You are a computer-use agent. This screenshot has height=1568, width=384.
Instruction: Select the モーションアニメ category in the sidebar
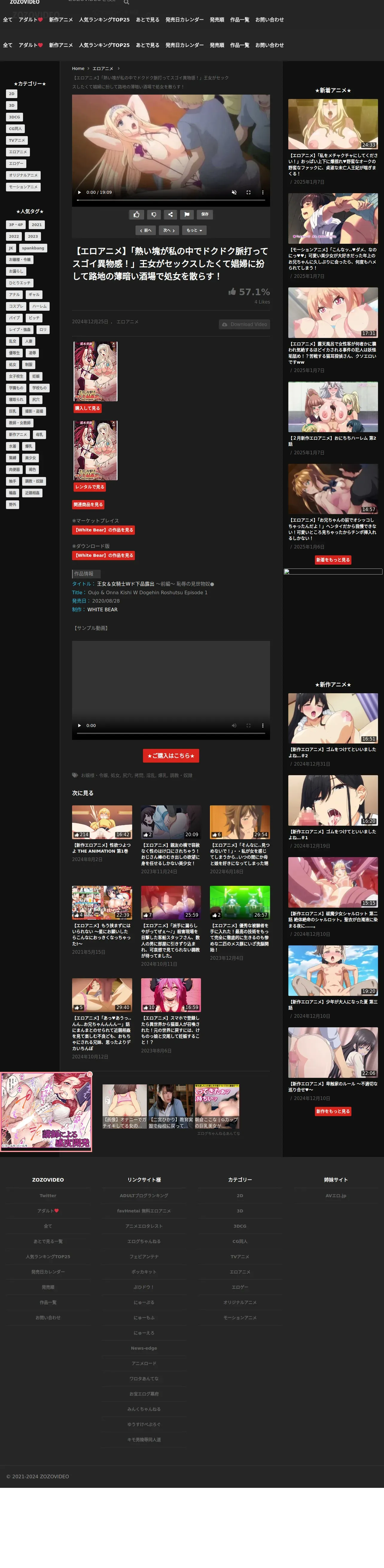pos(23,187)
